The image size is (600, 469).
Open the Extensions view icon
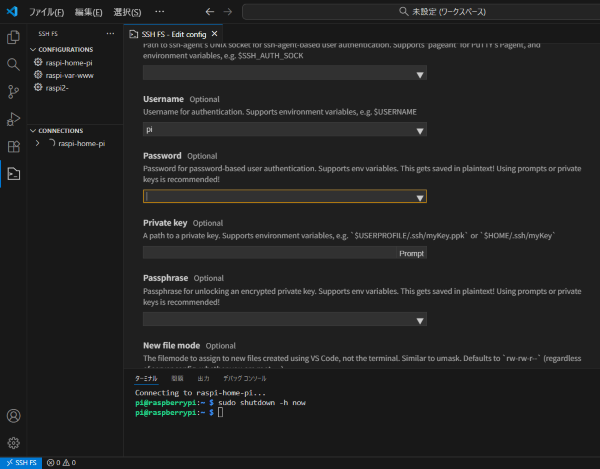tap(14, 147)
